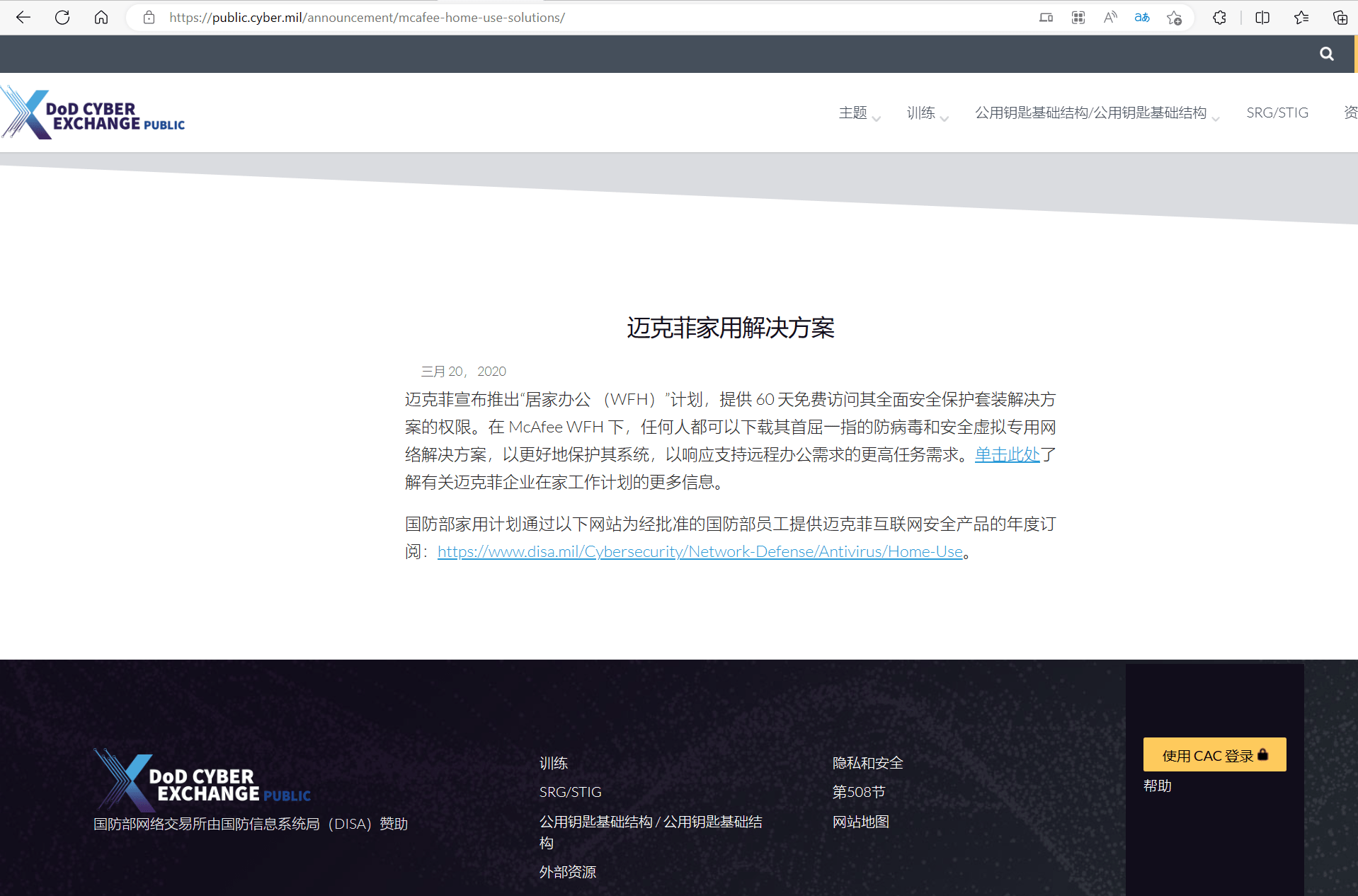Click the article title 迈克菲家用解决方案
The image size is (1358, 896).
[x=731, y=328]
